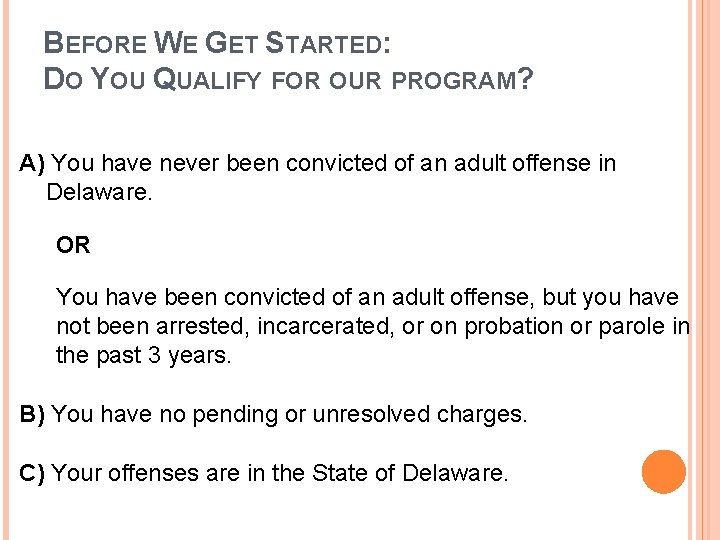Click the heading "Before We Get Started:"

click(x=217, y=43)
